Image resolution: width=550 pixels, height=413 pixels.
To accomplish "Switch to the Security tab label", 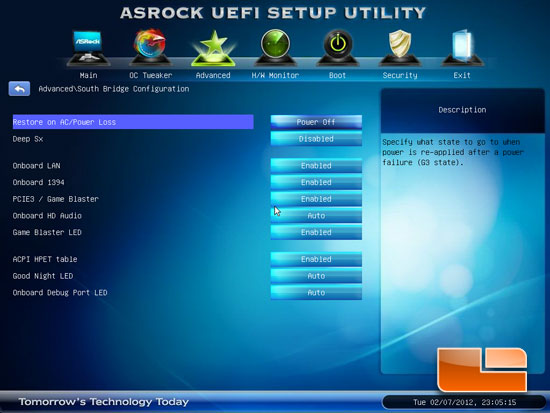I will click(x=400, y=75).
